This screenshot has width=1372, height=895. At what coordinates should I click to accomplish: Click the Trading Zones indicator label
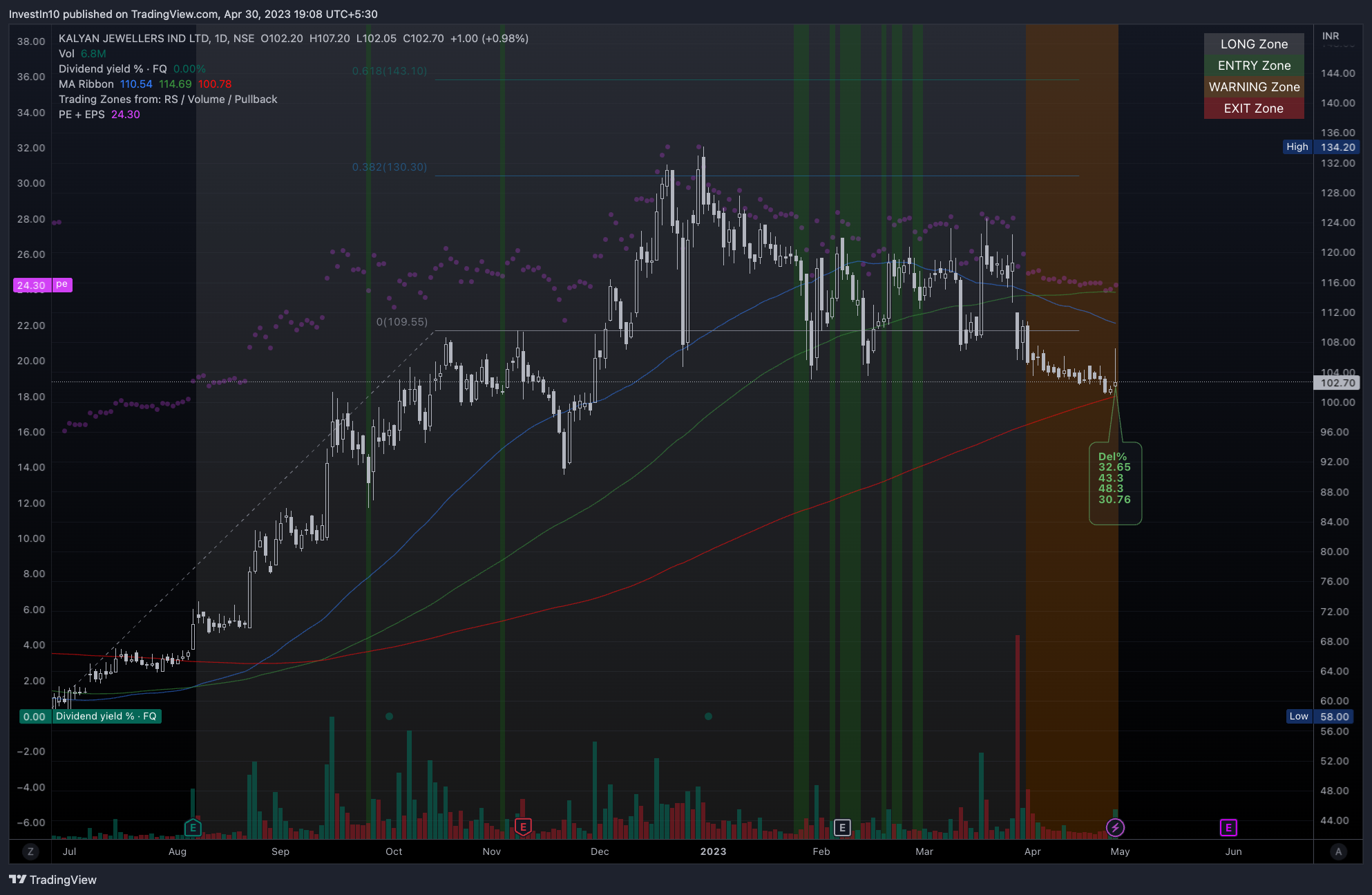[x=168, y=100]
